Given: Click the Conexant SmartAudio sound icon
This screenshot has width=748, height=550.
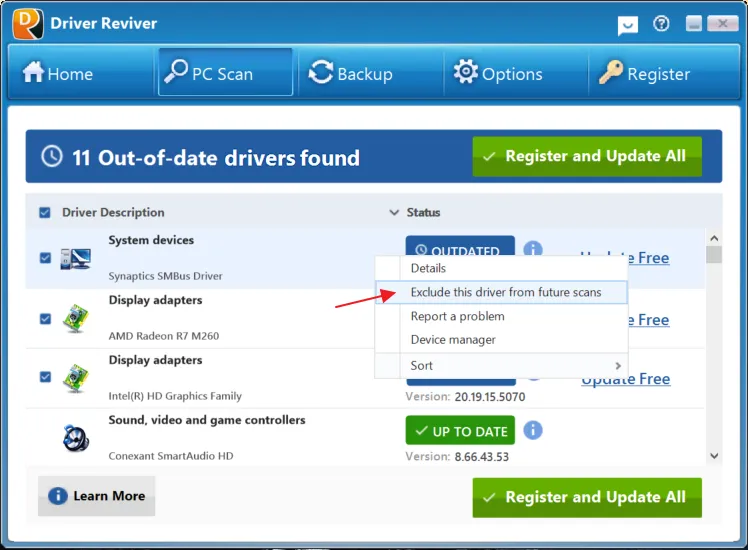Looking at the screenshot, I should click(x=75, y=438).
